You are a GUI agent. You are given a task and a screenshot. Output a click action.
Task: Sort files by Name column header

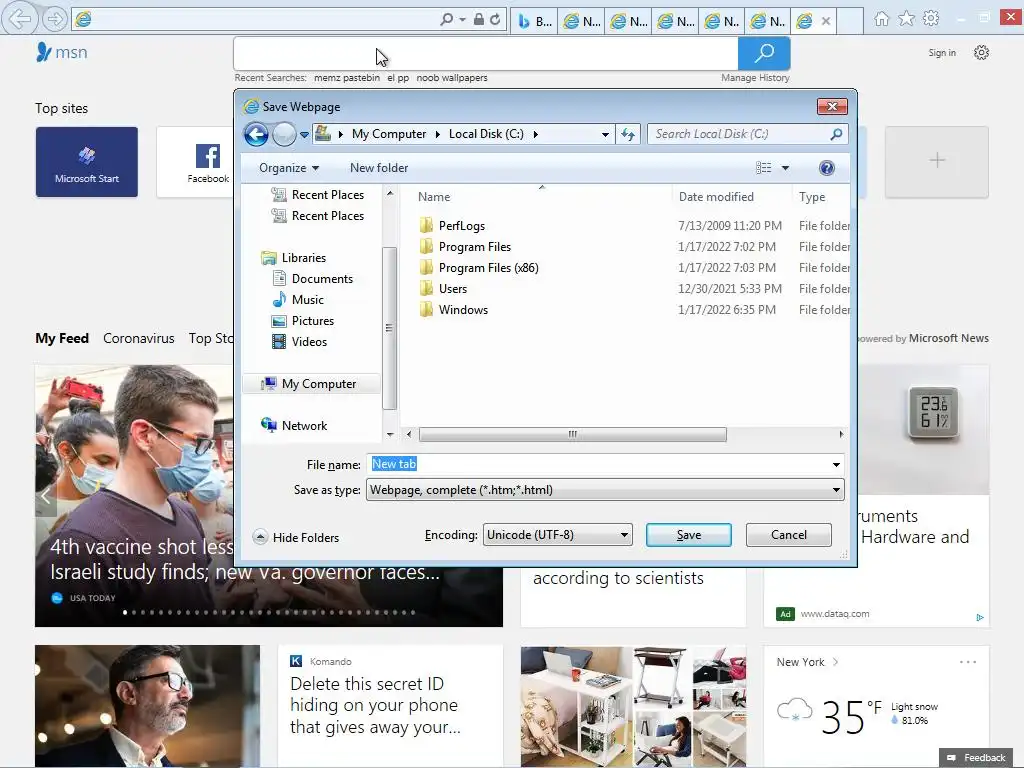[434, 197]
